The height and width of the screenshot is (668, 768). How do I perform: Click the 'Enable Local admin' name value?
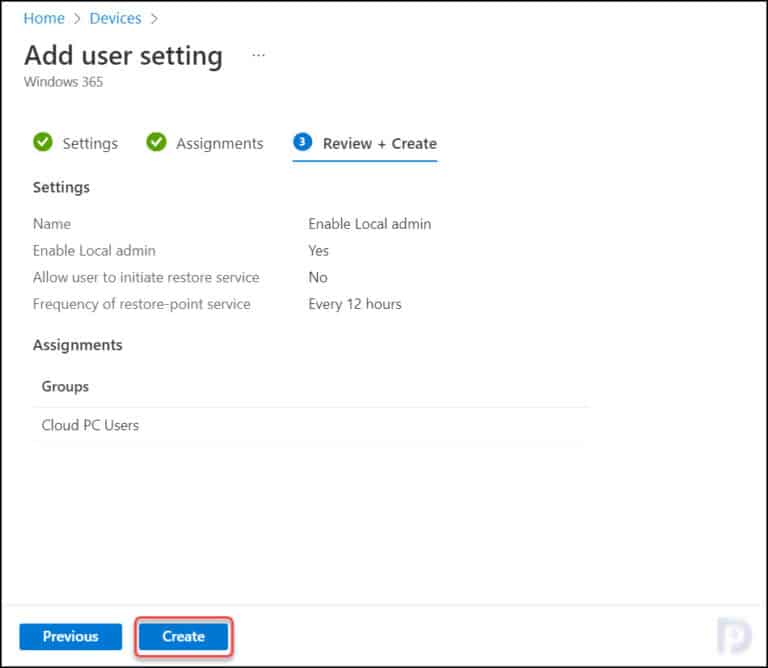click(370, 224)
